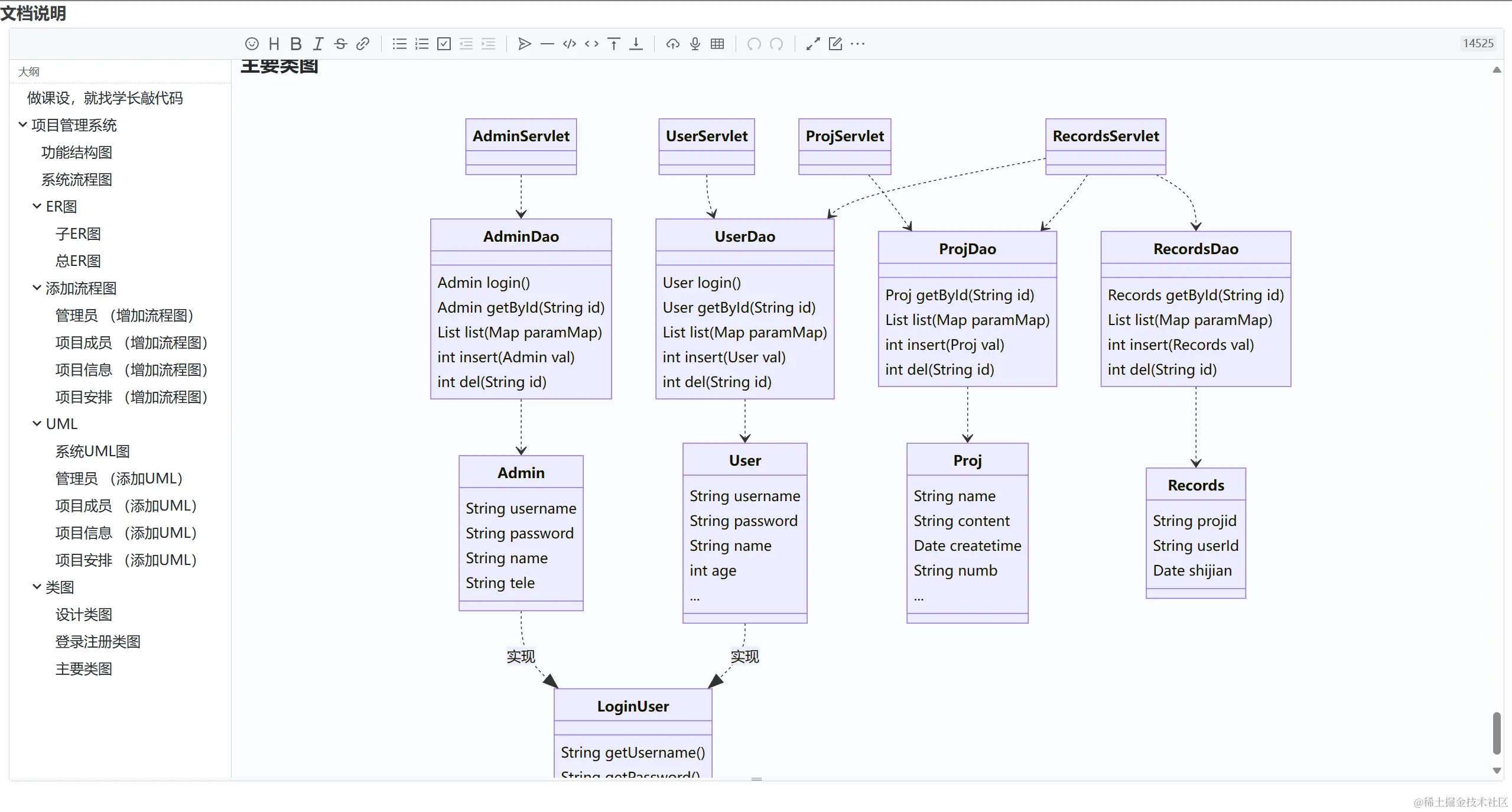Viewport: 1512px width, 812px height.
Task: Insert a task list checkbox
Action: pyautogui.click(x=444, y=44)
